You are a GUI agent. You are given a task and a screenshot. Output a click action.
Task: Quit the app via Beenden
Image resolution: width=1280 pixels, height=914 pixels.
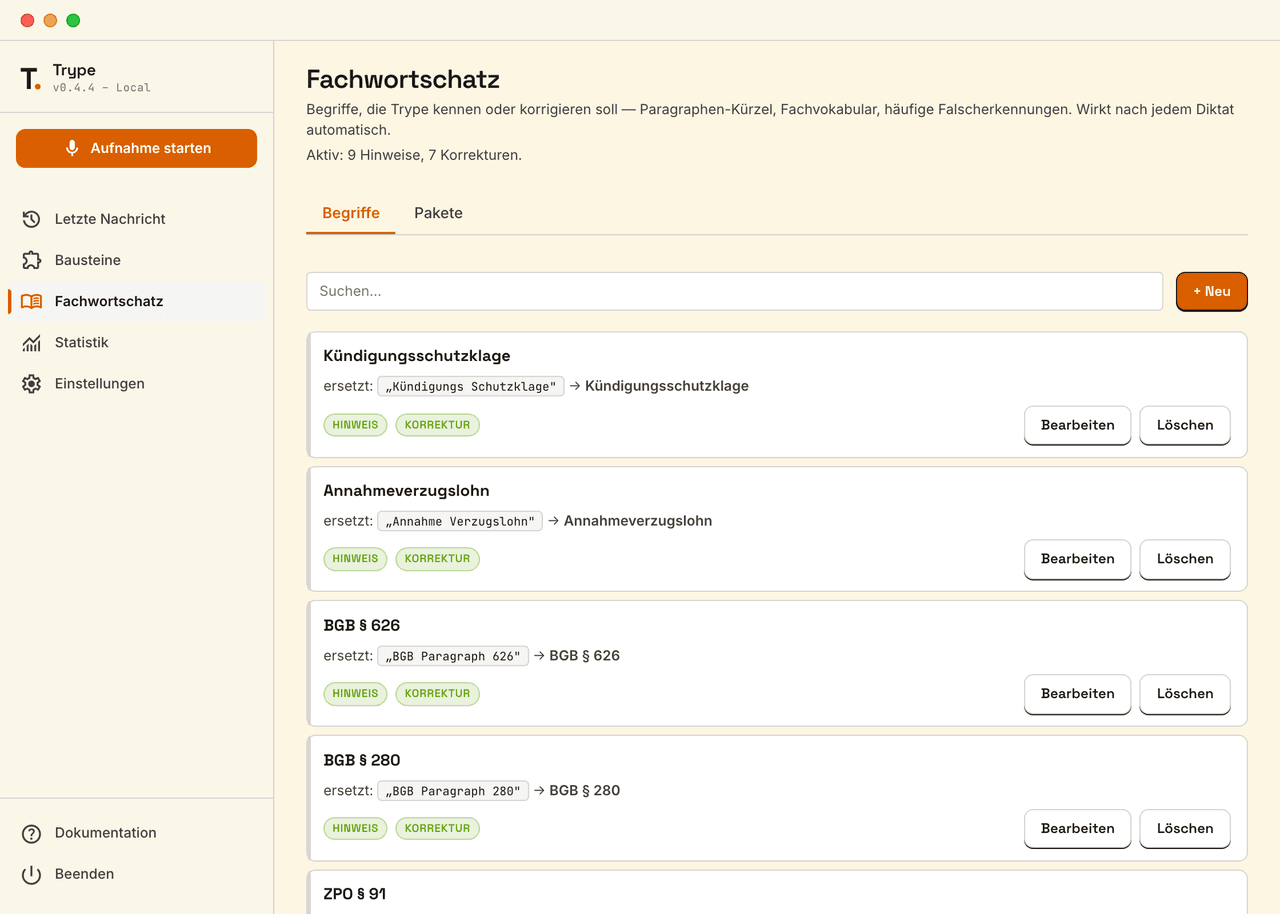tap(136, 874)
